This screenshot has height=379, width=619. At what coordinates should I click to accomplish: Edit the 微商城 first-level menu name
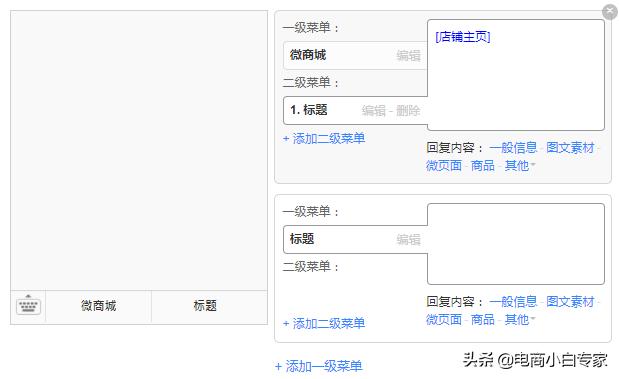[x=409, y=56]
